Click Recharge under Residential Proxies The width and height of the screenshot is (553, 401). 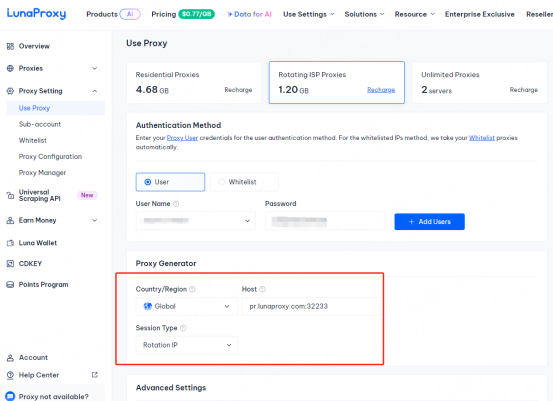(x=238, y=90)
